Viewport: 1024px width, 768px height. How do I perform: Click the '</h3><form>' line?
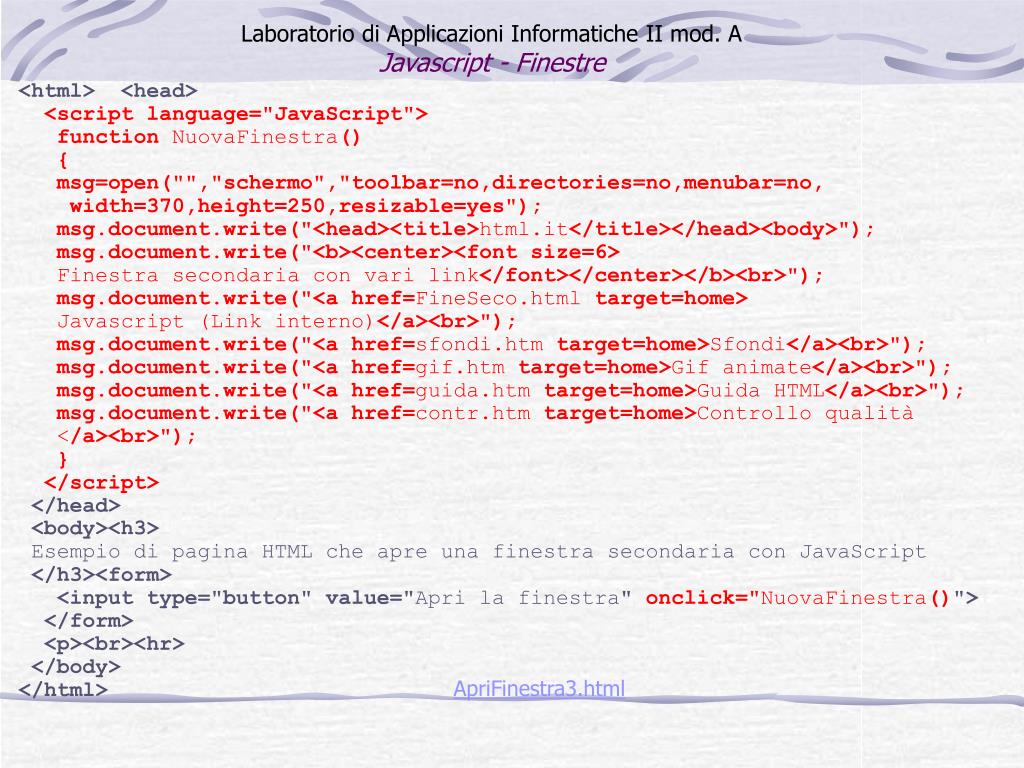[101, 575]
